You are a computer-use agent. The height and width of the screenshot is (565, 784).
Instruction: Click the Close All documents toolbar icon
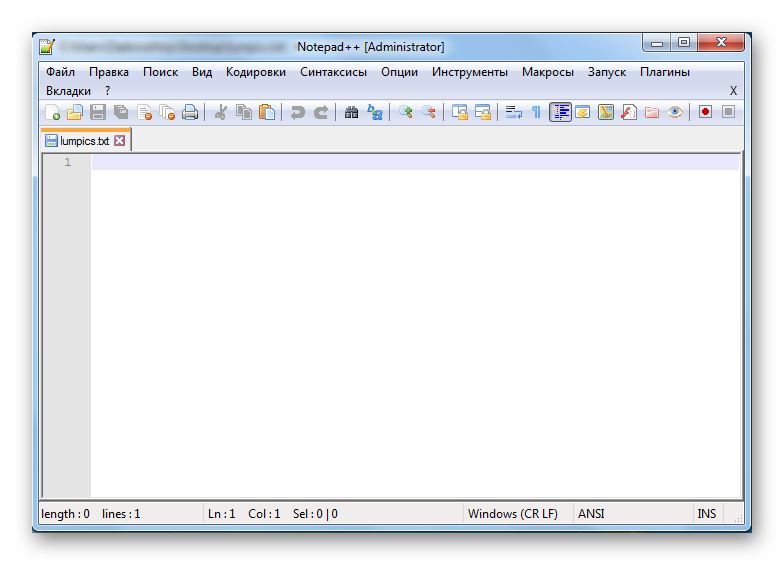[167, 112]
